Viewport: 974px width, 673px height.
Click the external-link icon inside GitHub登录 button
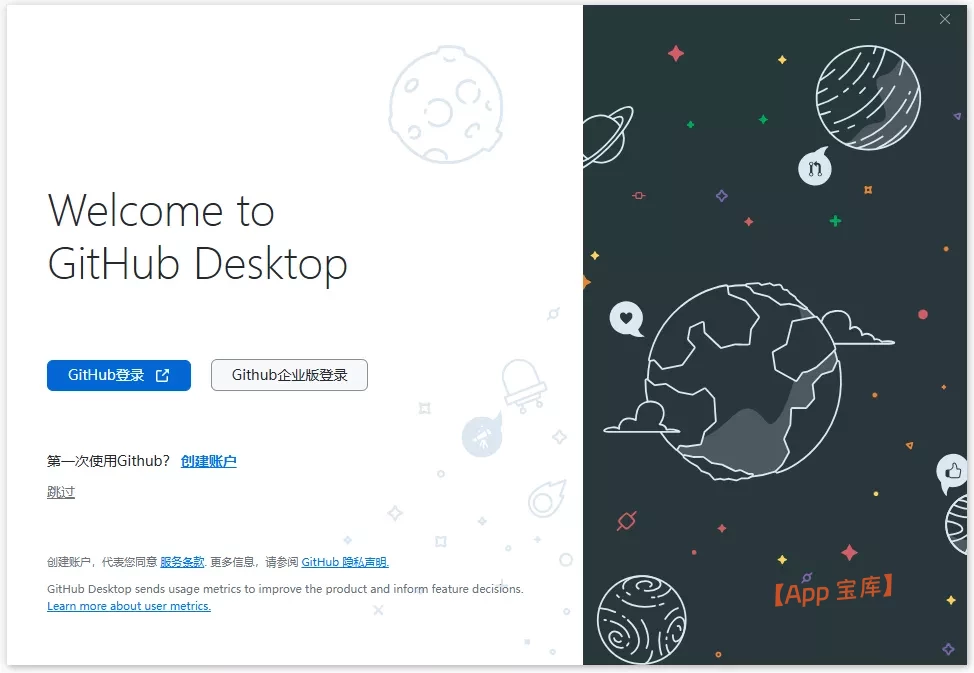[162, 375]
